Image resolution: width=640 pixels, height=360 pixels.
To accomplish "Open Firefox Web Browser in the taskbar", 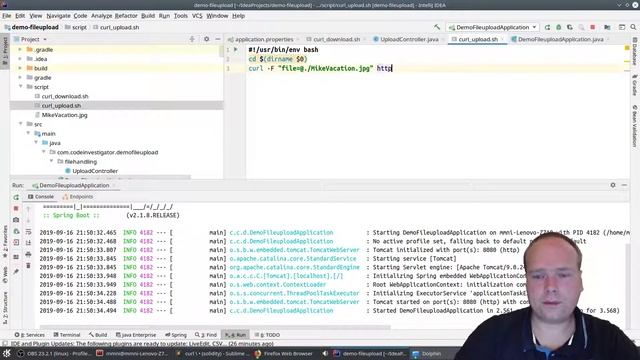I will 284,354.
